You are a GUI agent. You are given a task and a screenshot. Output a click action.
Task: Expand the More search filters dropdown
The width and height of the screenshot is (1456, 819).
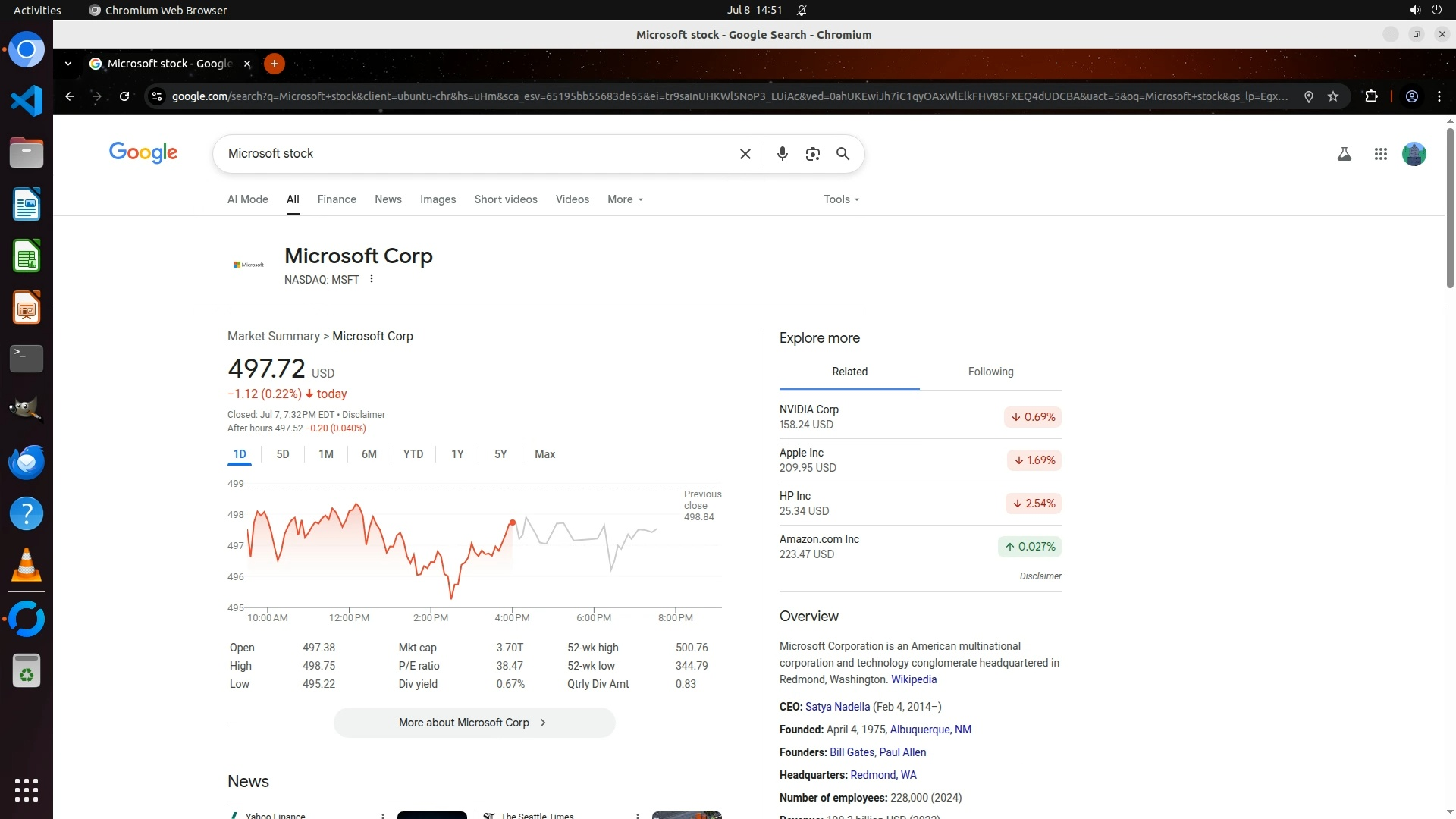[625, 199]
